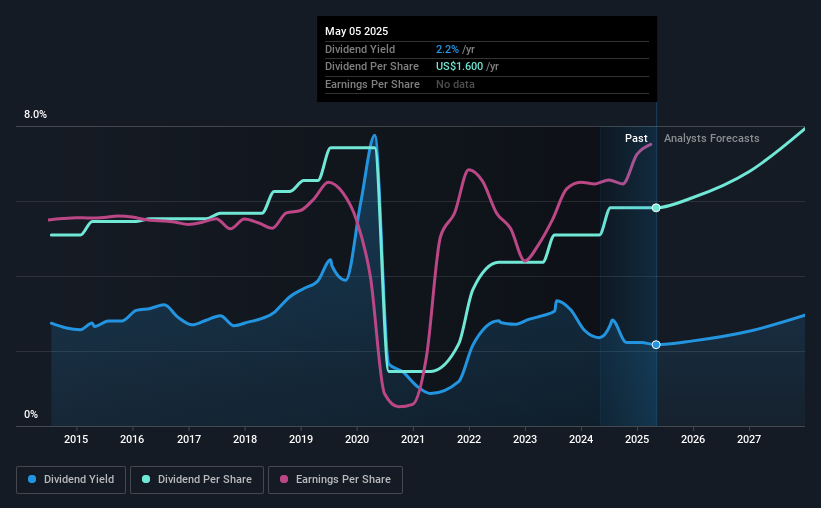Viewport: 821px width, 508px height.
Task: Click the 2027 x-axis label
Action: tap(749, 439)
